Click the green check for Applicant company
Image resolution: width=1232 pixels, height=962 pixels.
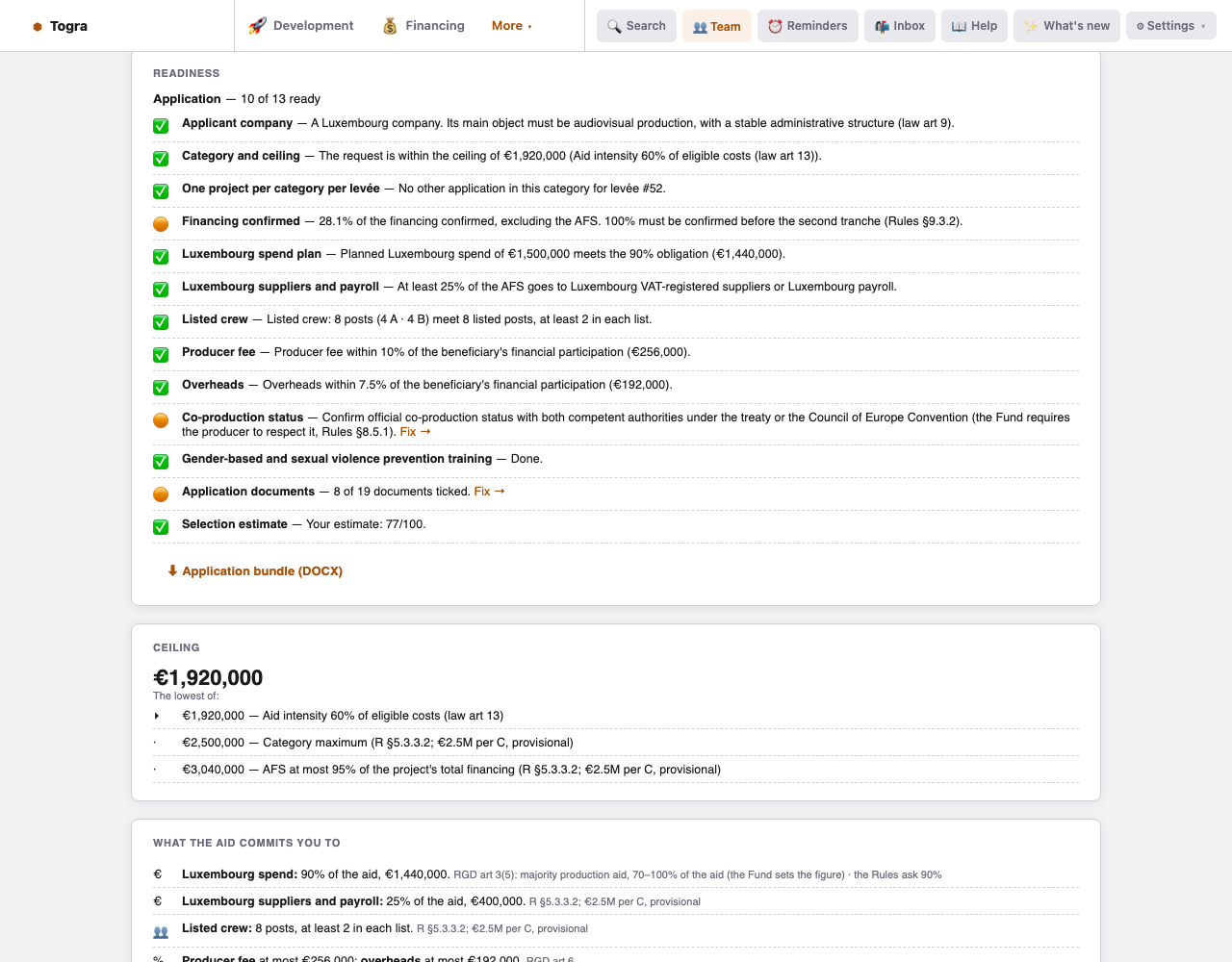click(x=161, y=125)
